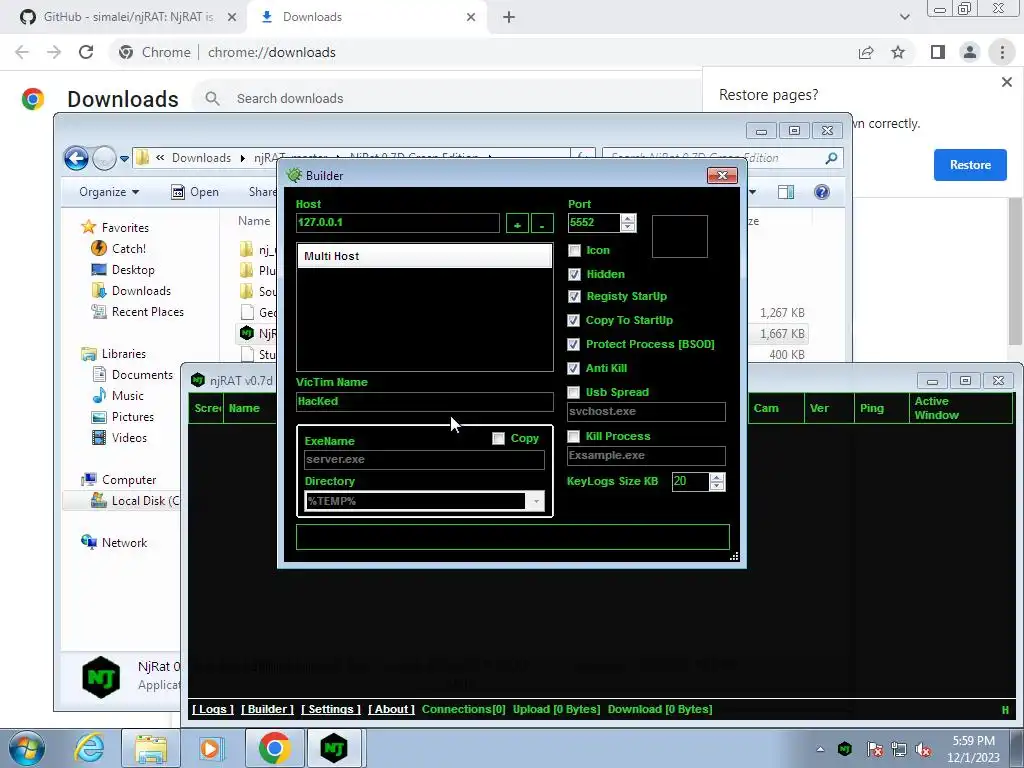This screenshot has height=768, width=1024.
Task: Click the Action Center flag tray icon
Action: coord(874,749)
